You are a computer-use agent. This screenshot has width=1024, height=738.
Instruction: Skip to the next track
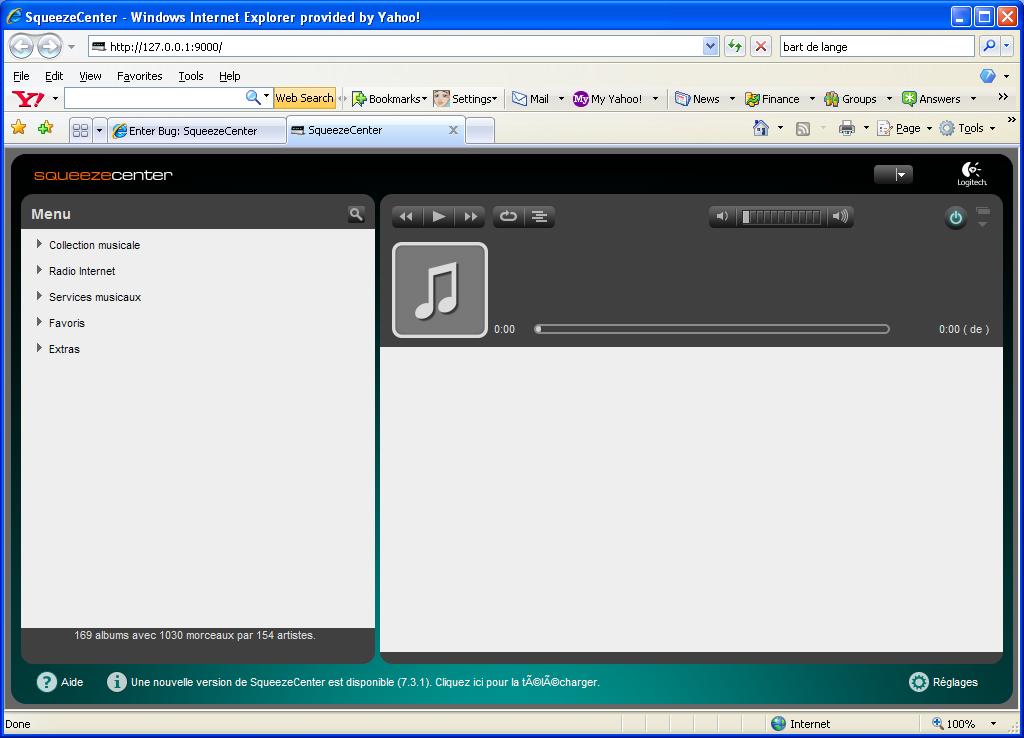[470, 217]
